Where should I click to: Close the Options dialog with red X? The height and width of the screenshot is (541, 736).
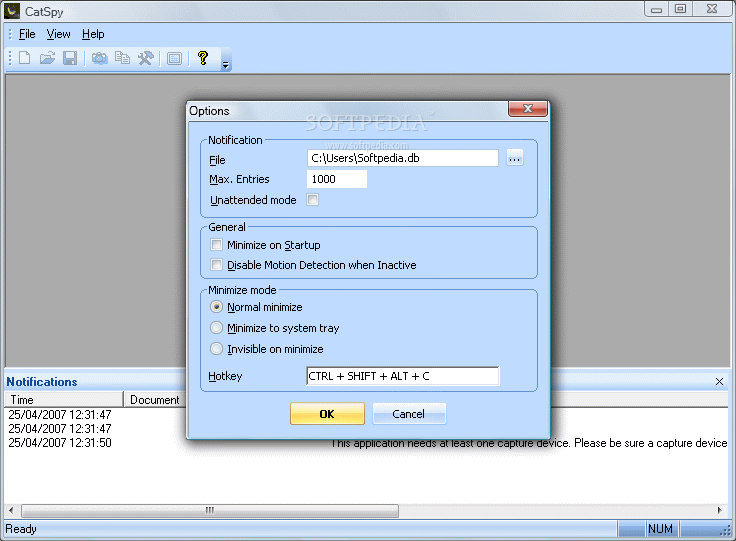tap(528, 109)
